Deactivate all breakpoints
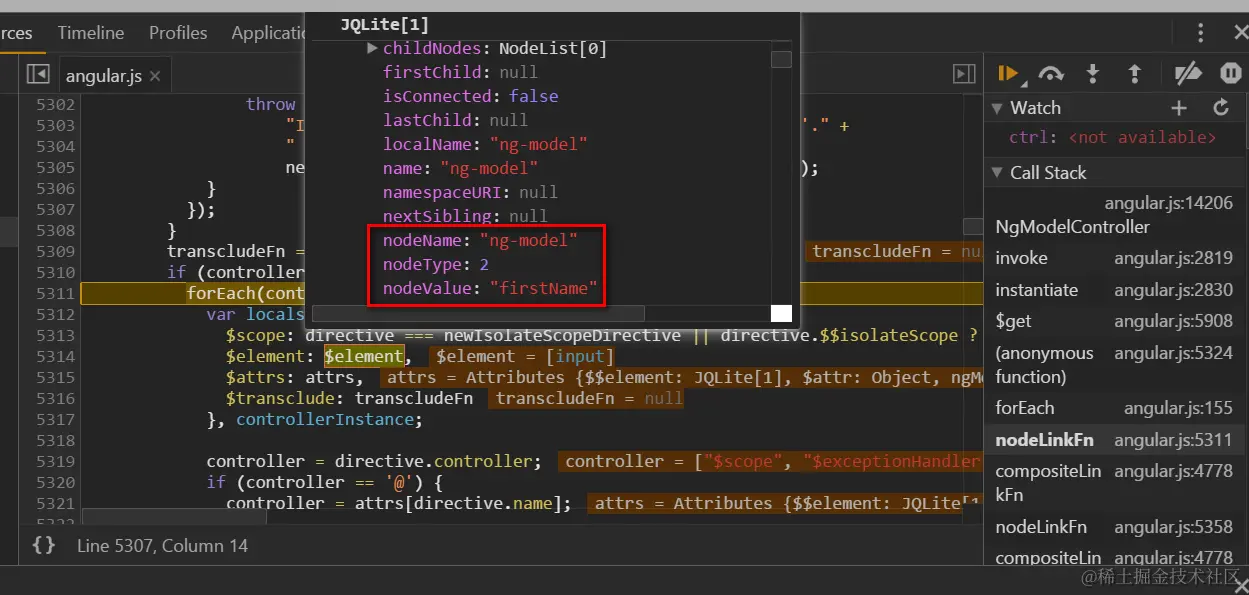Screen dimensions: 1249x595 pos(1187,73)
